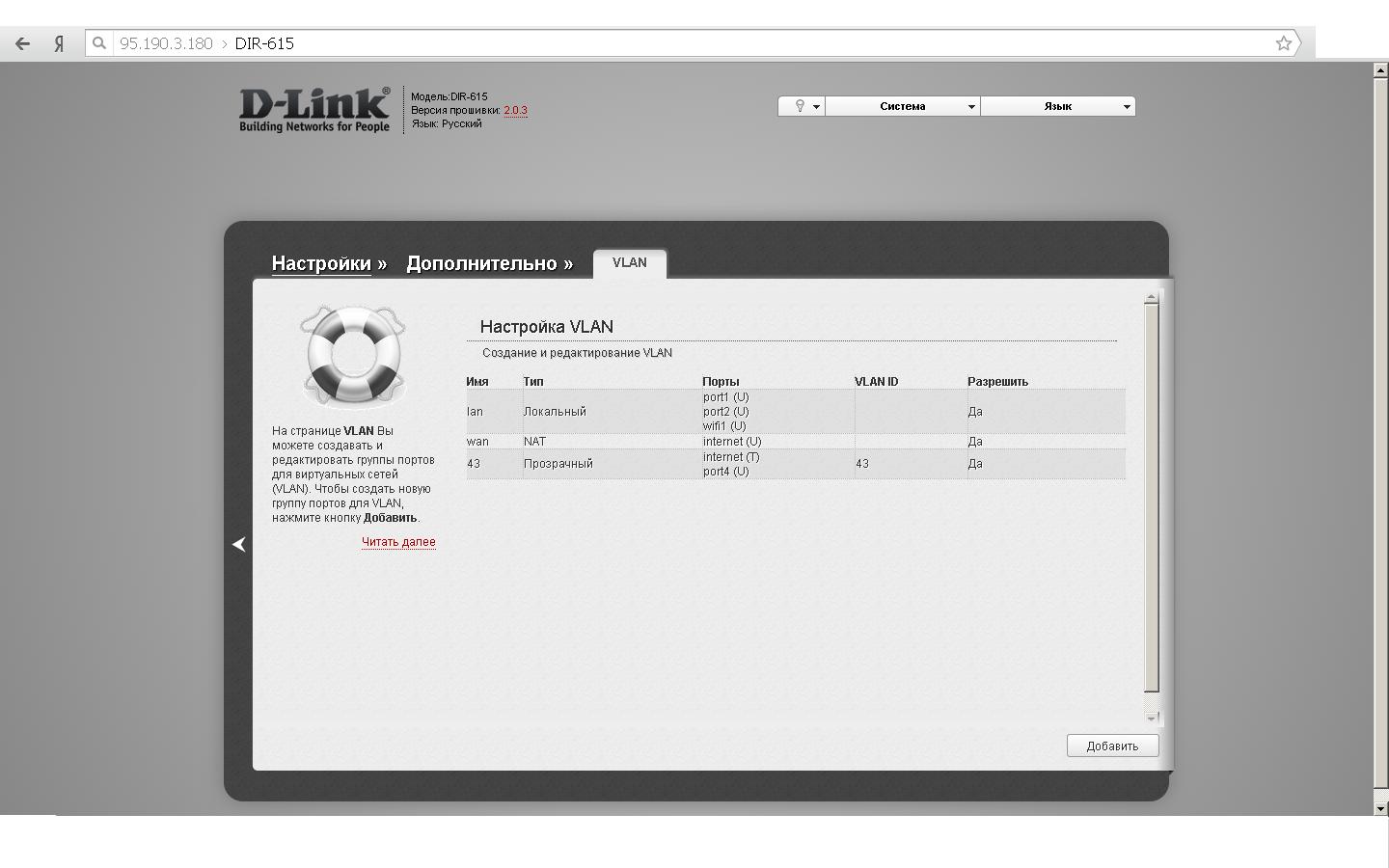Image resolution: width=1389 pixels, height=868 pixels.
Task: Click the Имя column header
Action: click(x=477, y=382)
